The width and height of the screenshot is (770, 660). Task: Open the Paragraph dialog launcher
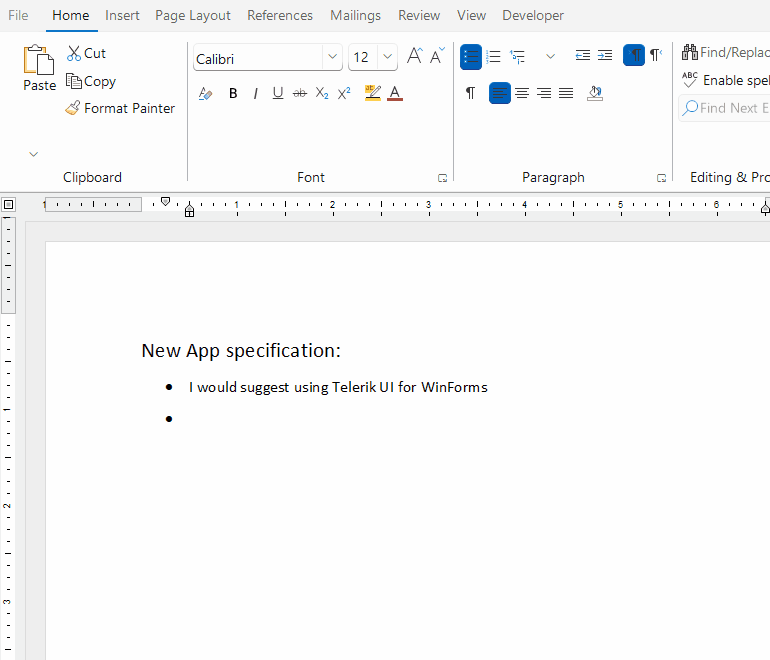(x=661, y=178)
